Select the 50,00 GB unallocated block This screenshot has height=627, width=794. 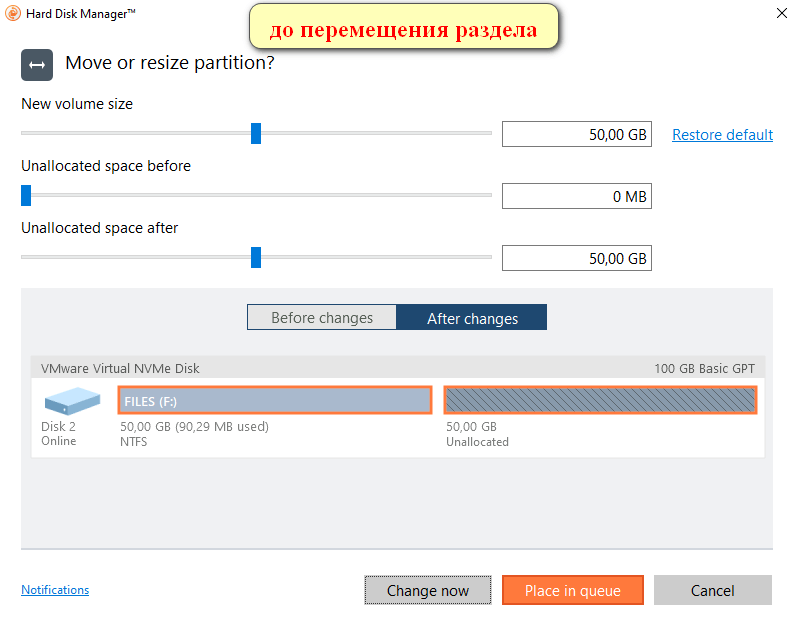pyautogui.click(x=600, y=401)
